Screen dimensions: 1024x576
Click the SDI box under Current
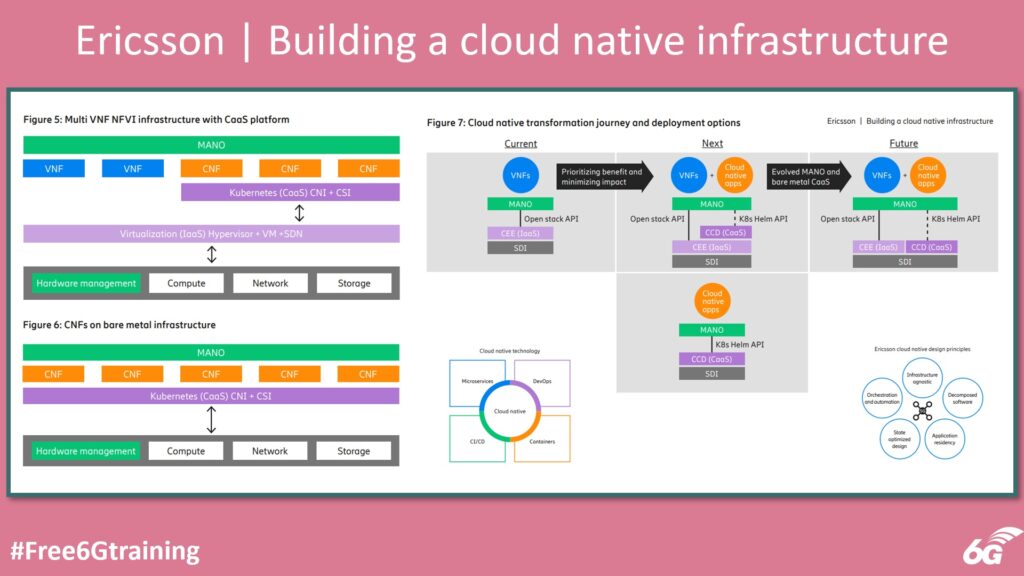point(520,248)
